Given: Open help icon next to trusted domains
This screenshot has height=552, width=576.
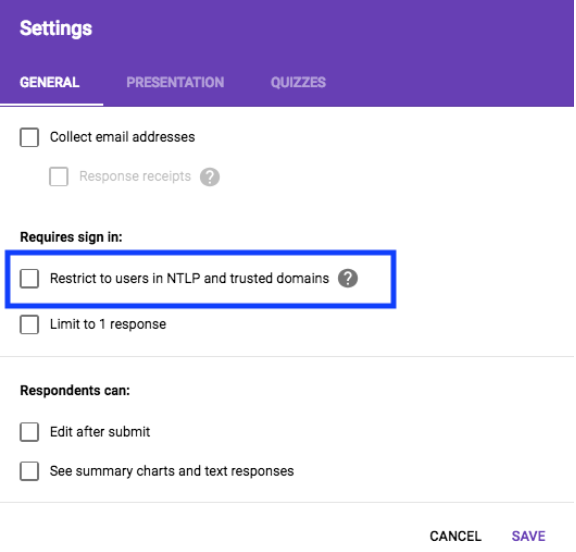Looking at the screenshot, I should (348, 278).
